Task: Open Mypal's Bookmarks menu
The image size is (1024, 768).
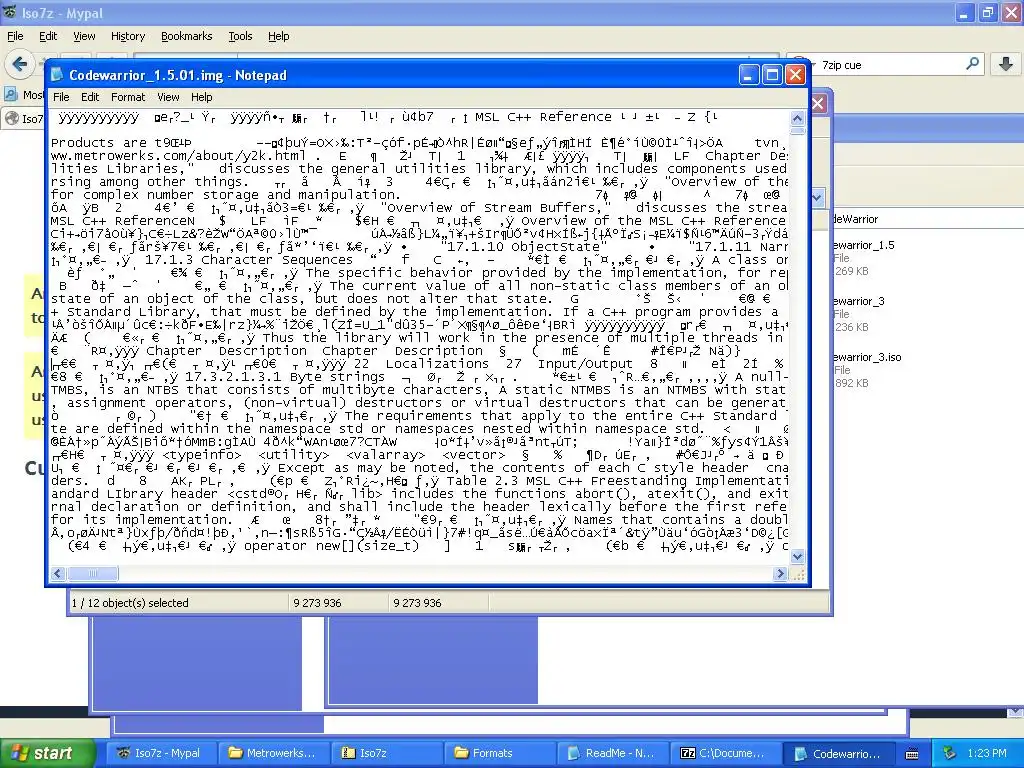Action: (x=186, y=36)
